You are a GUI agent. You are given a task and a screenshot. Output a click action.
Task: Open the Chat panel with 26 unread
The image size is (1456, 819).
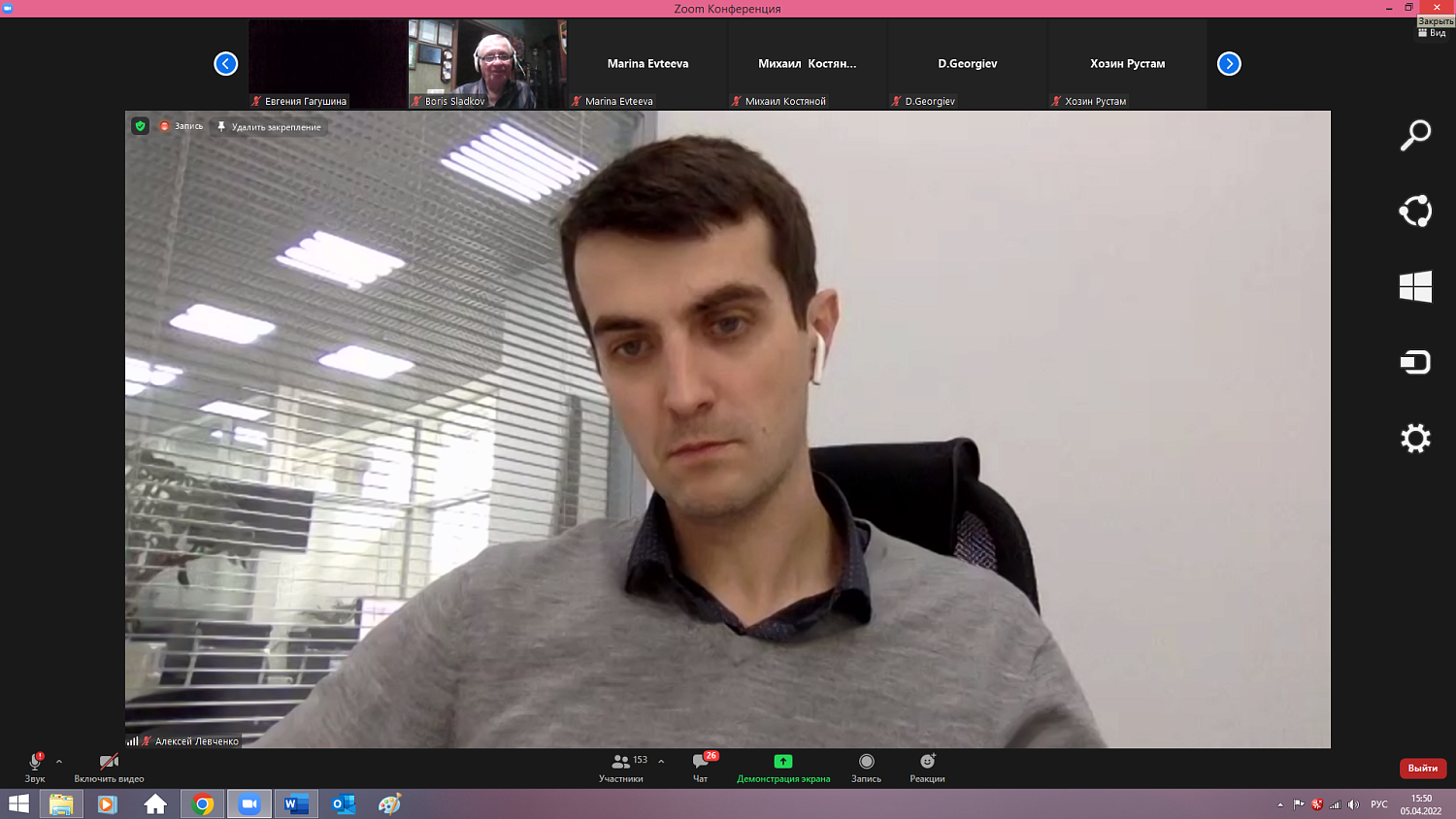[x=701, y=762]
